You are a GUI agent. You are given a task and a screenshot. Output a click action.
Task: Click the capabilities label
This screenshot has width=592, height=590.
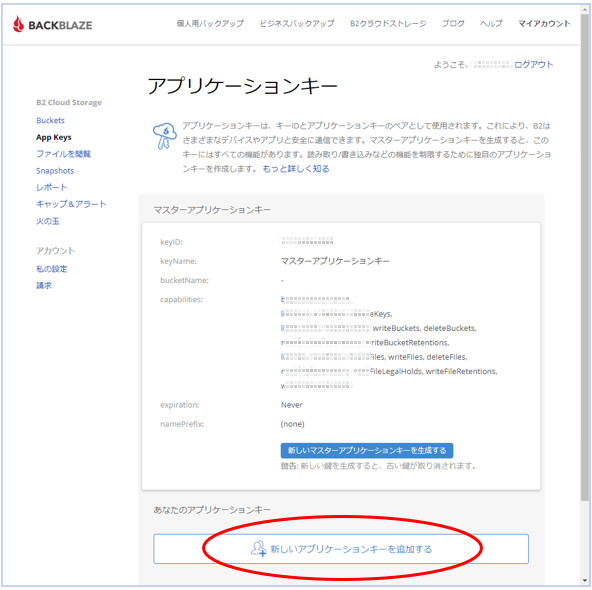[x=181, y=300]
